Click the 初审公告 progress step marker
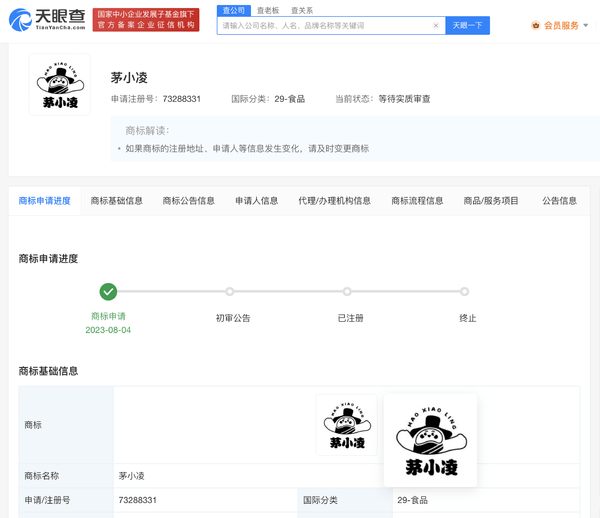This screenshot has width=600, height=518. (230, 292)
